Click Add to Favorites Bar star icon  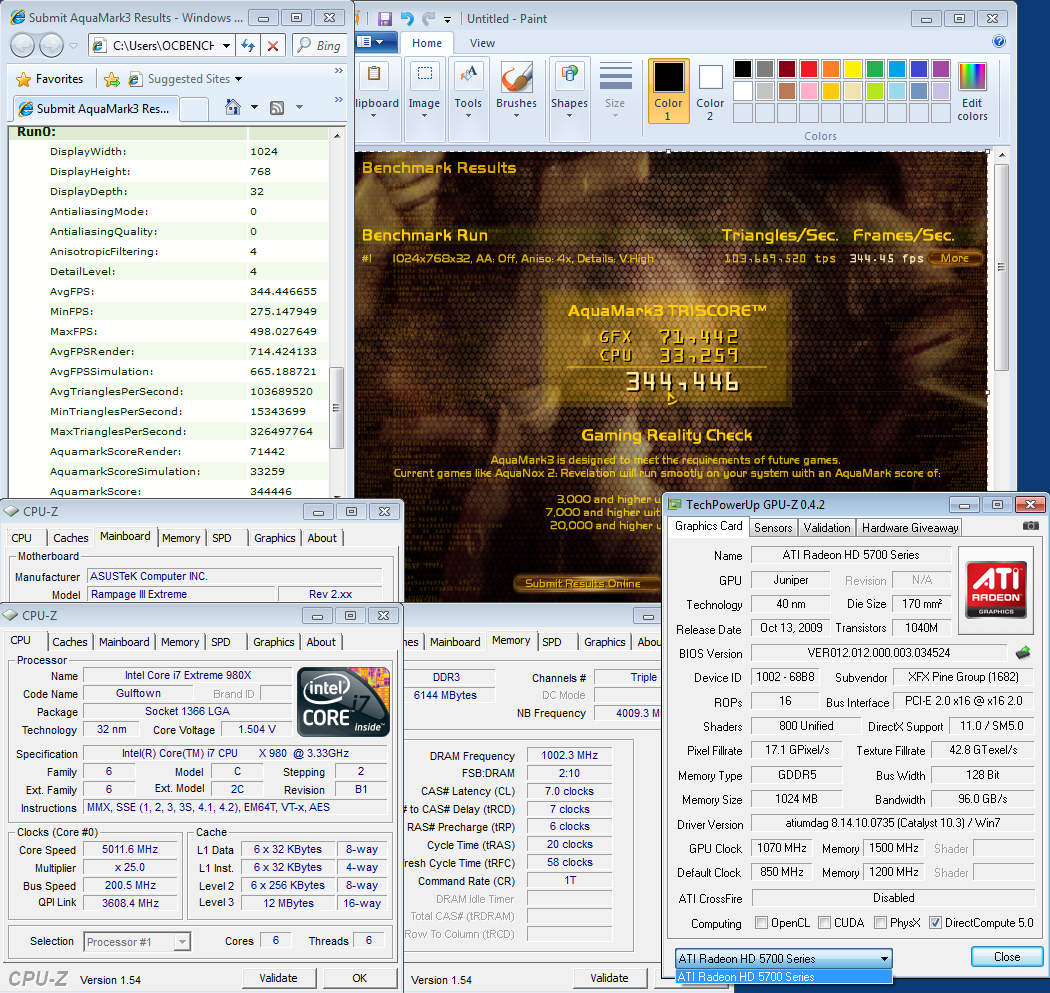112,79
